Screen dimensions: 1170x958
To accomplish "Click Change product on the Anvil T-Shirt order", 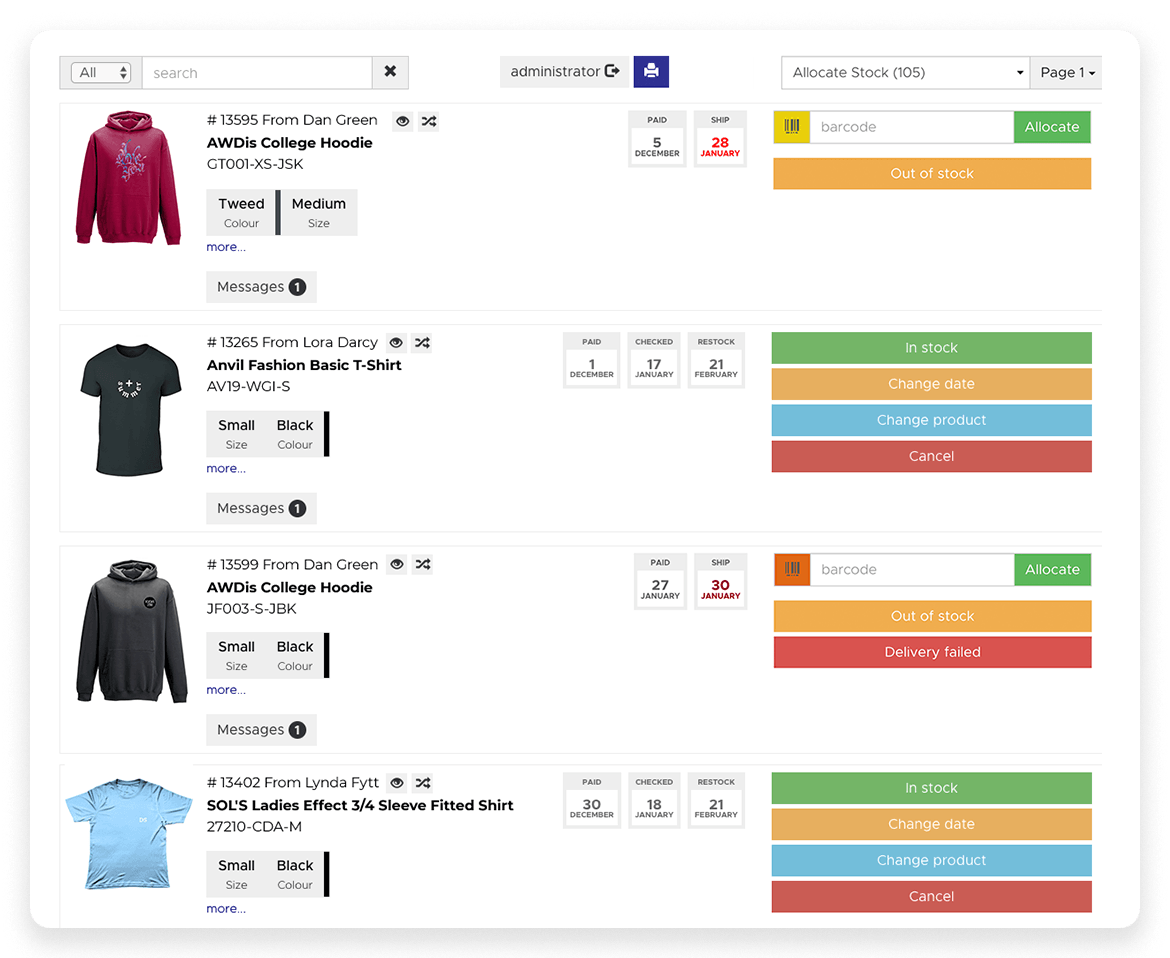I will (931, 420).
